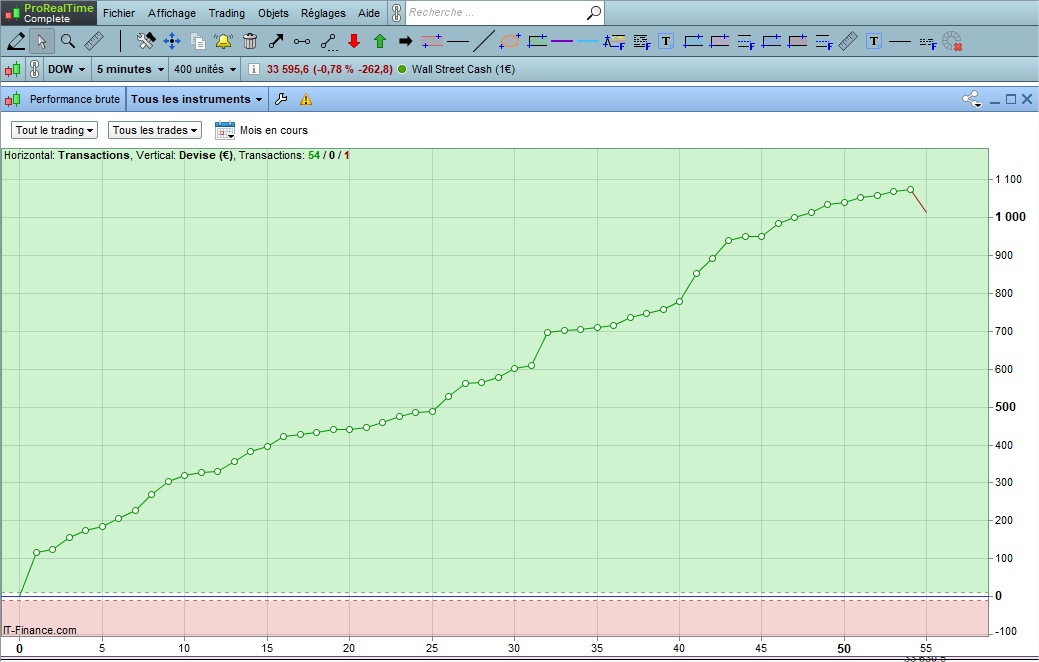Choose the orange ellipse drawing tool
1039x662 pixels.
pyautogui.click(x=509, y=41)
